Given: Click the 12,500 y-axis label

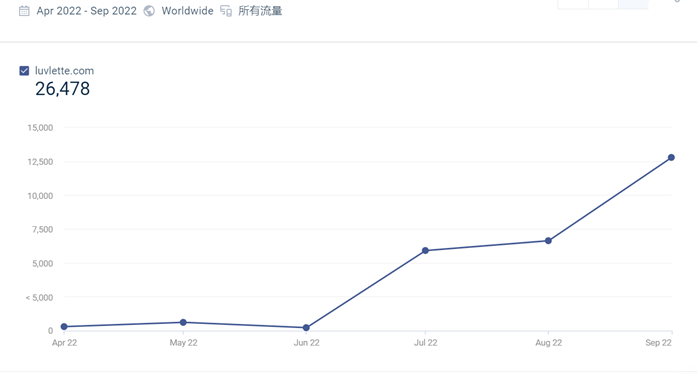Looking at the screenshot, I should point(40,162).
